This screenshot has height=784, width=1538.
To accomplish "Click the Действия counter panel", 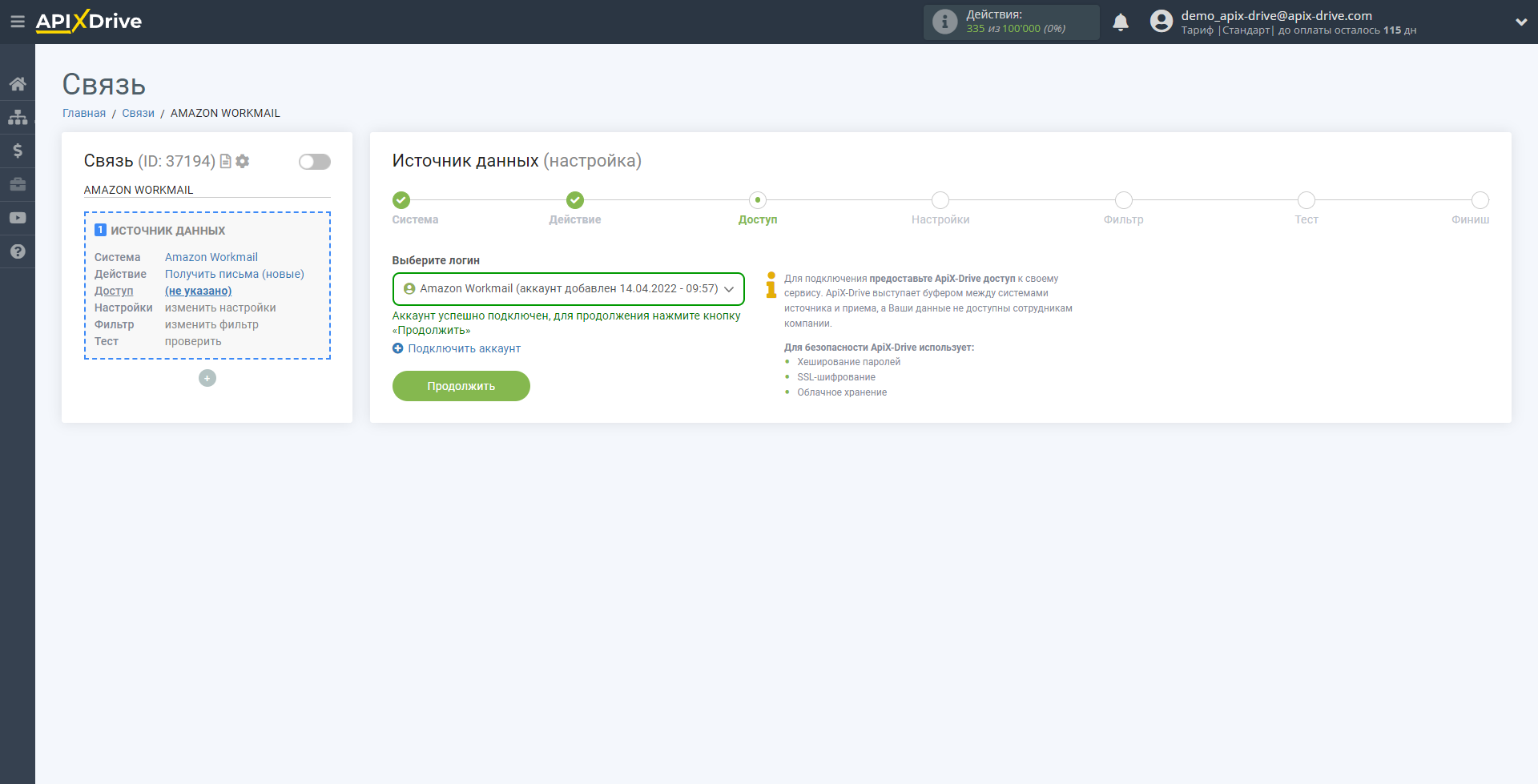I will tap(1011, 22).
